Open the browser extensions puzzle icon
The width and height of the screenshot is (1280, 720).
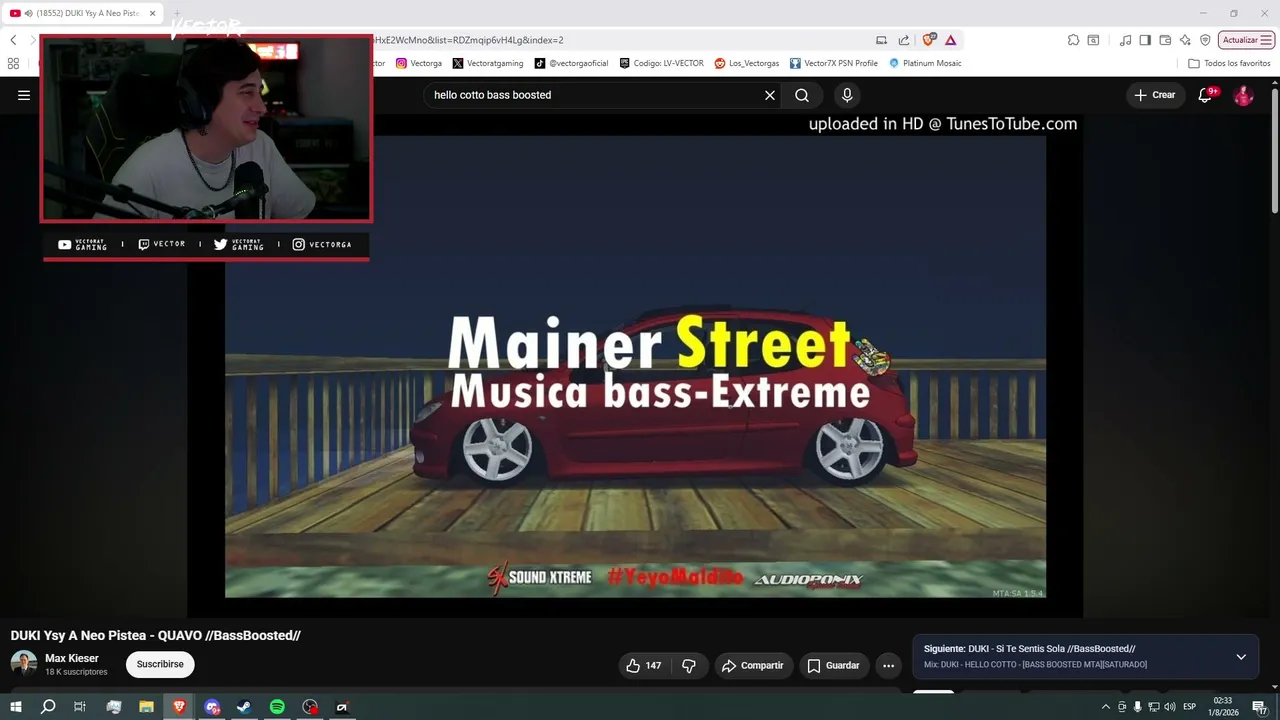click(x=1073, y=40)
